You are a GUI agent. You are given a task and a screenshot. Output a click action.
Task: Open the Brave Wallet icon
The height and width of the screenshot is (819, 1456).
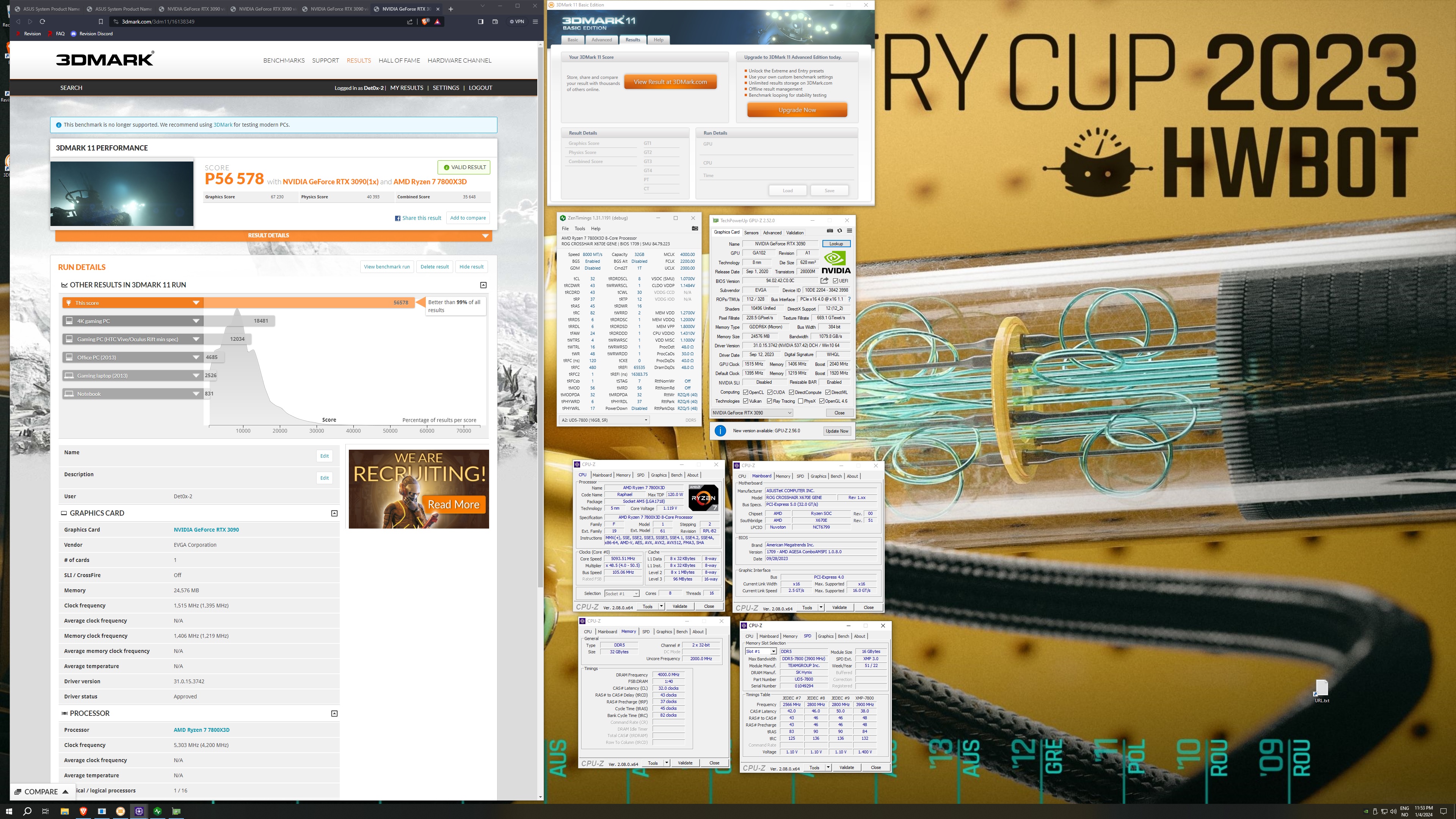[x=495, y=22]
